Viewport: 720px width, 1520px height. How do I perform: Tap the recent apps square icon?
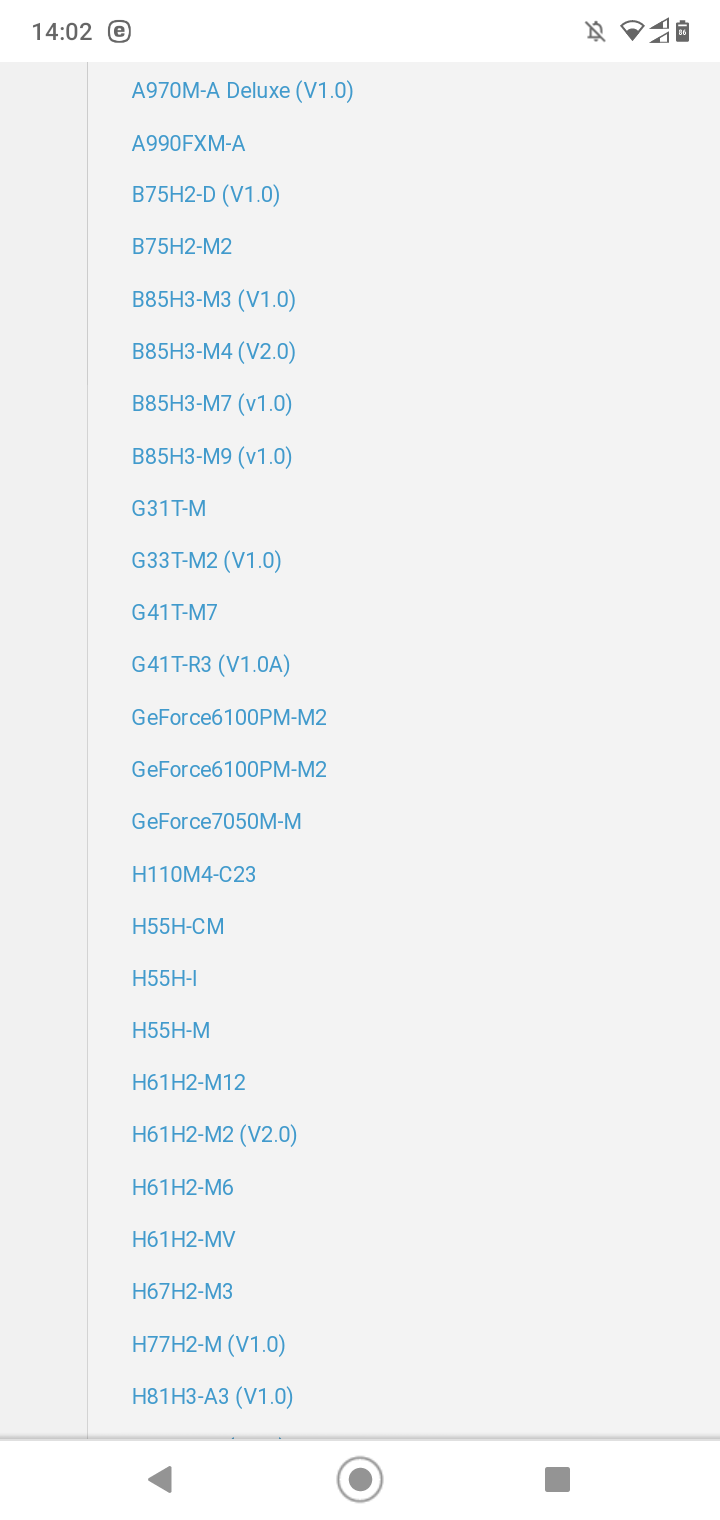[x=557, y=1479]
